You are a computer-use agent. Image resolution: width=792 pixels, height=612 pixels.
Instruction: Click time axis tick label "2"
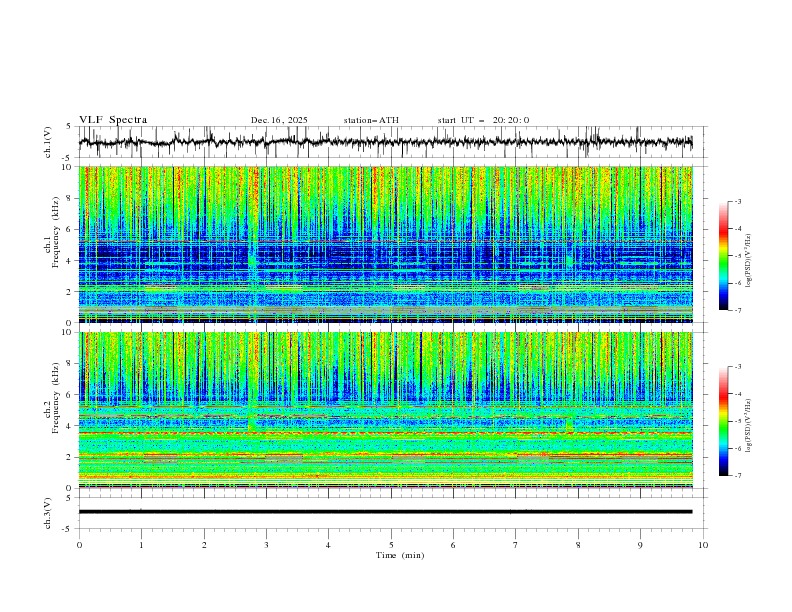pos(204,545)
